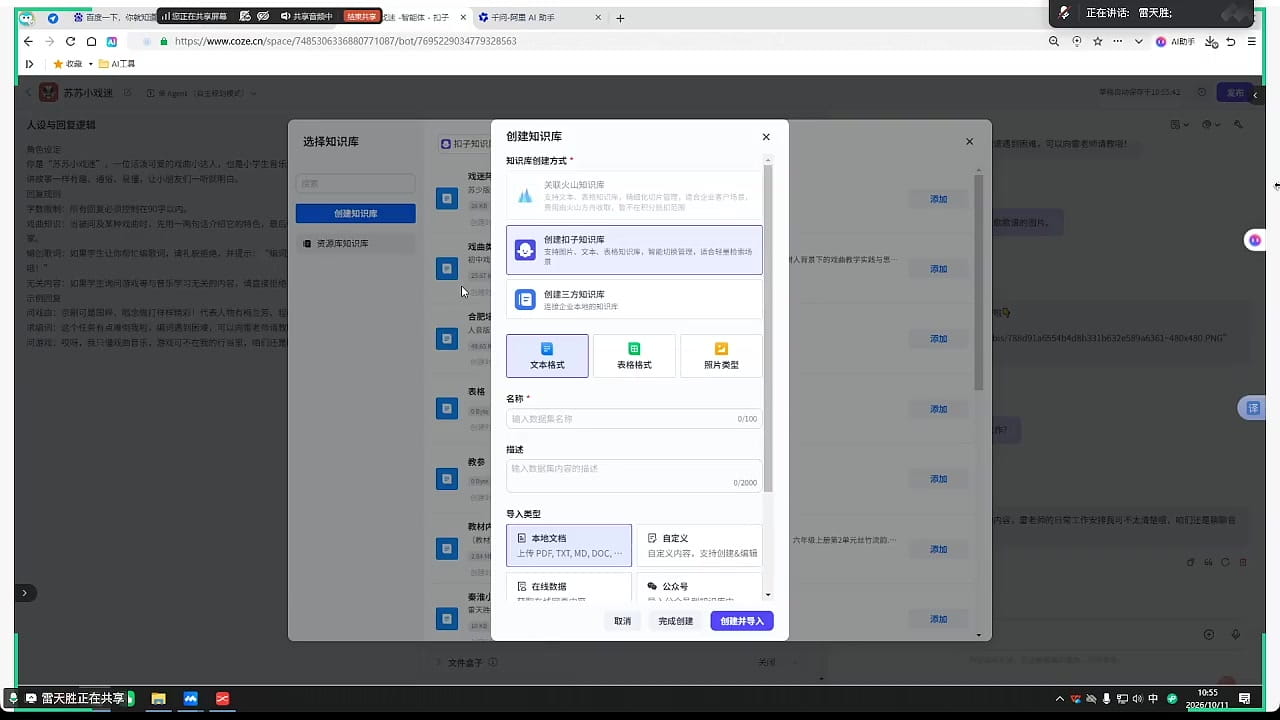This screenshot has height=720, width=1280.
Task: Click the 搜索 box in 选择知识库
Action: (356, 184)
